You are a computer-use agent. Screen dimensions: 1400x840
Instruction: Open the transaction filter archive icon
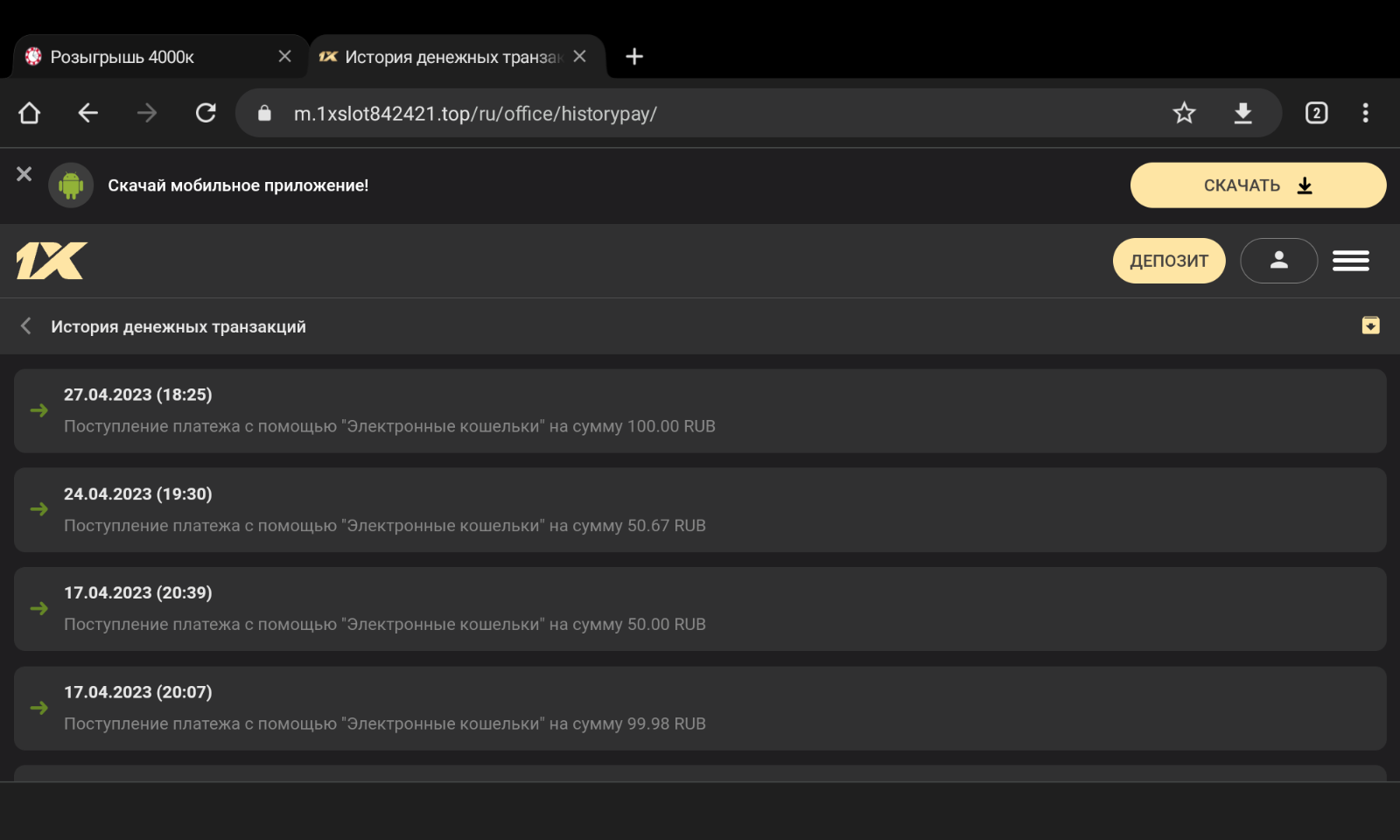click(x=1370, y=325)
